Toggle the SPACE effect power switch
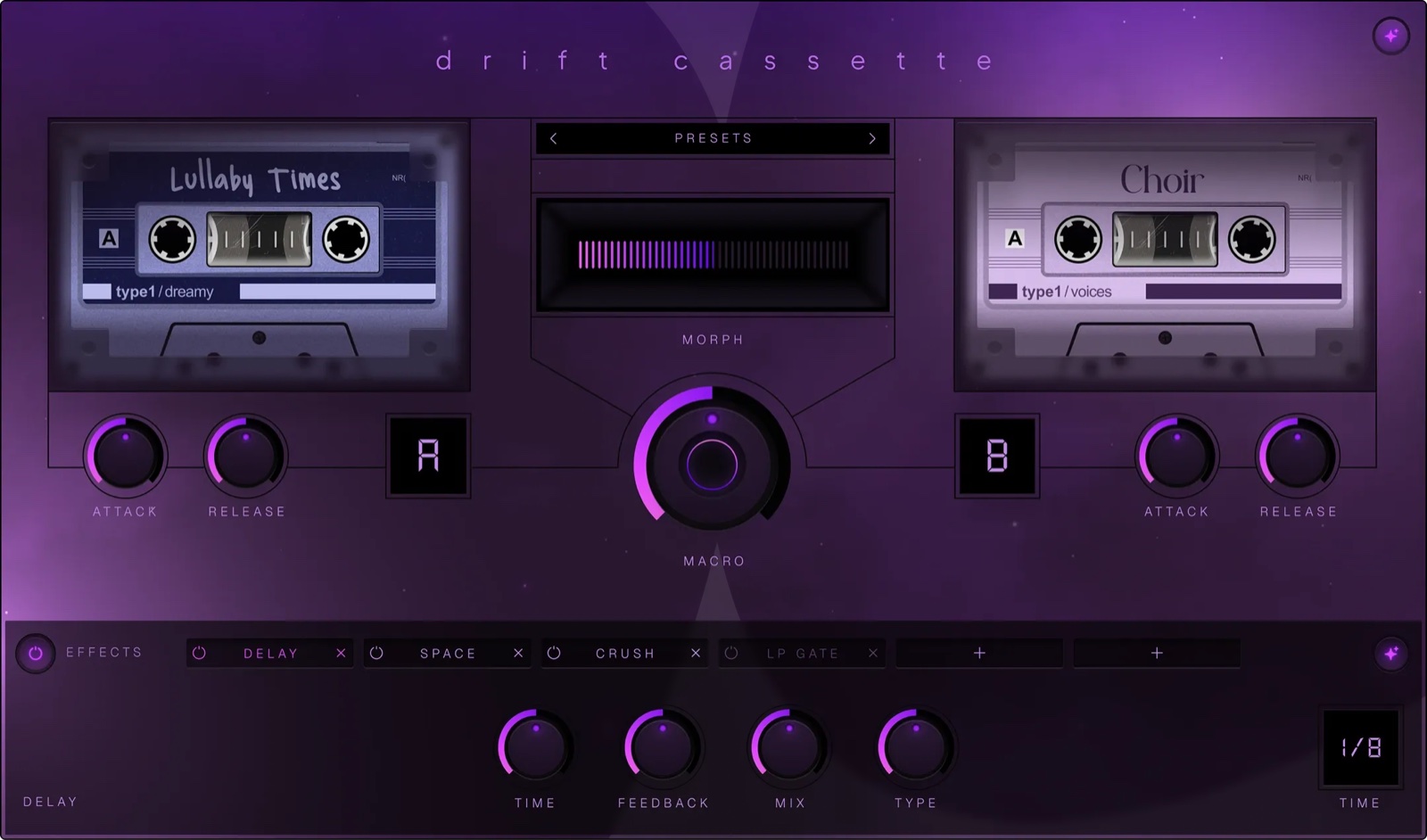The image size is (1427, 840). (x=376, y=654)
